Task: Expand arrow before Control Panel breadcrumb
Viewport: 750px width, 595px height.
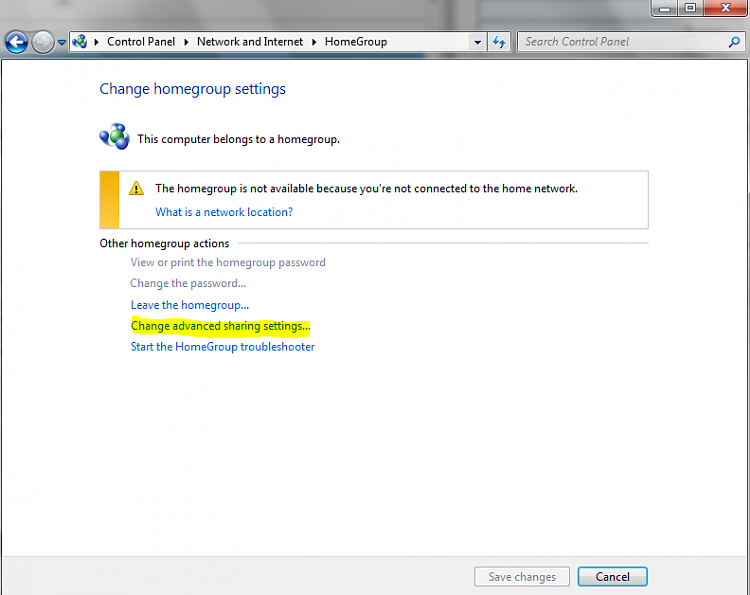Action: coord(97,42)
